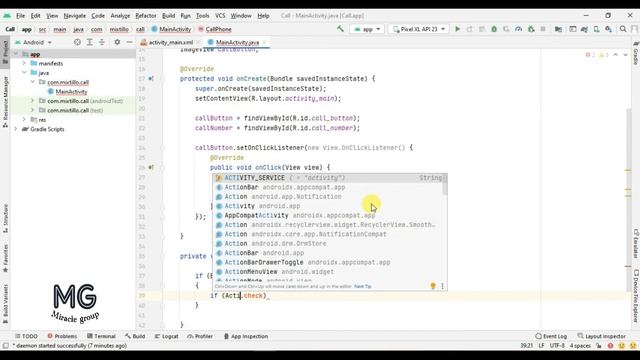Viewport: 640px width, 360px height.
Task: Click CallPhone breadcrumb in navigation bar
Action: [x=215, y=29]
